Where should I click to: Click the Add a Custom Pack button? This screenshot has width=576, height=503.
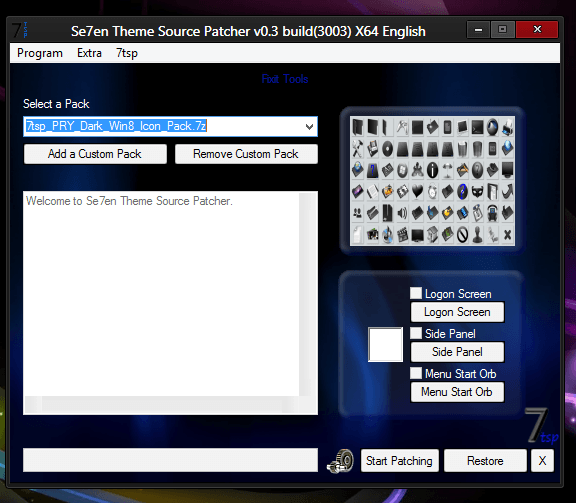pyautogui.click(x=95, y=154)
